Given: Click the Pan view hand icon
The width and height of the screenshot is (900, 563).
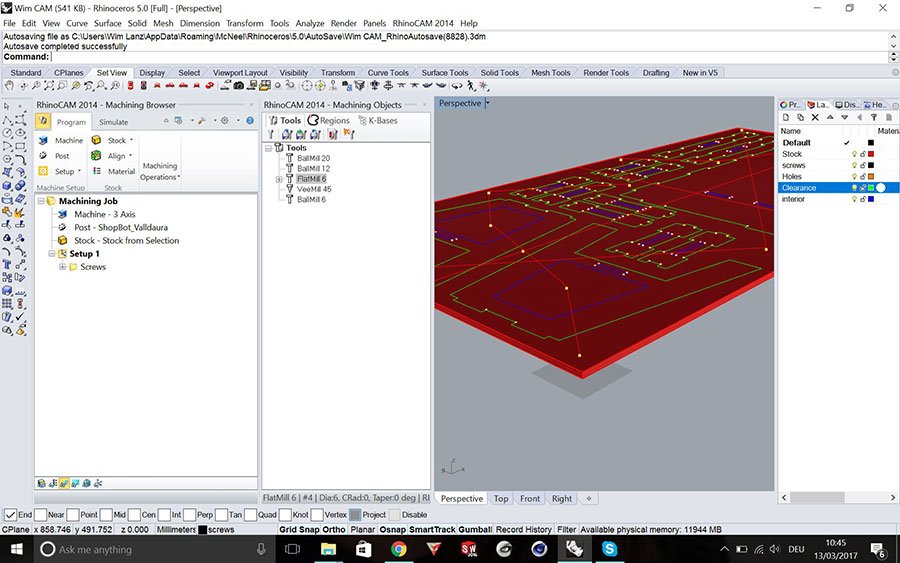Looking at the screenshot, I should click(x=9, y=86).
